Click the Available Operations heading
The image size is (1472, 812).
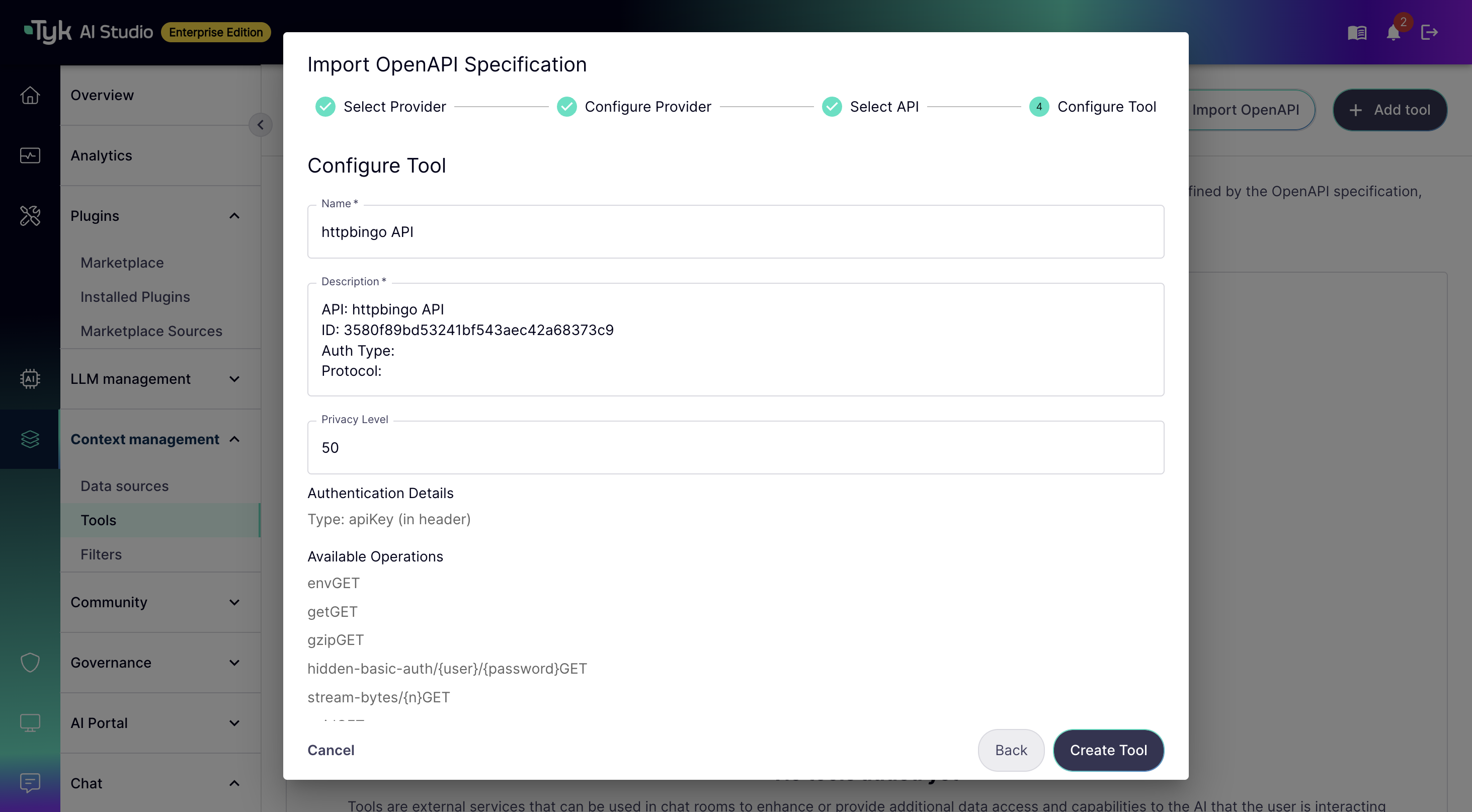(x=375, y=556)
